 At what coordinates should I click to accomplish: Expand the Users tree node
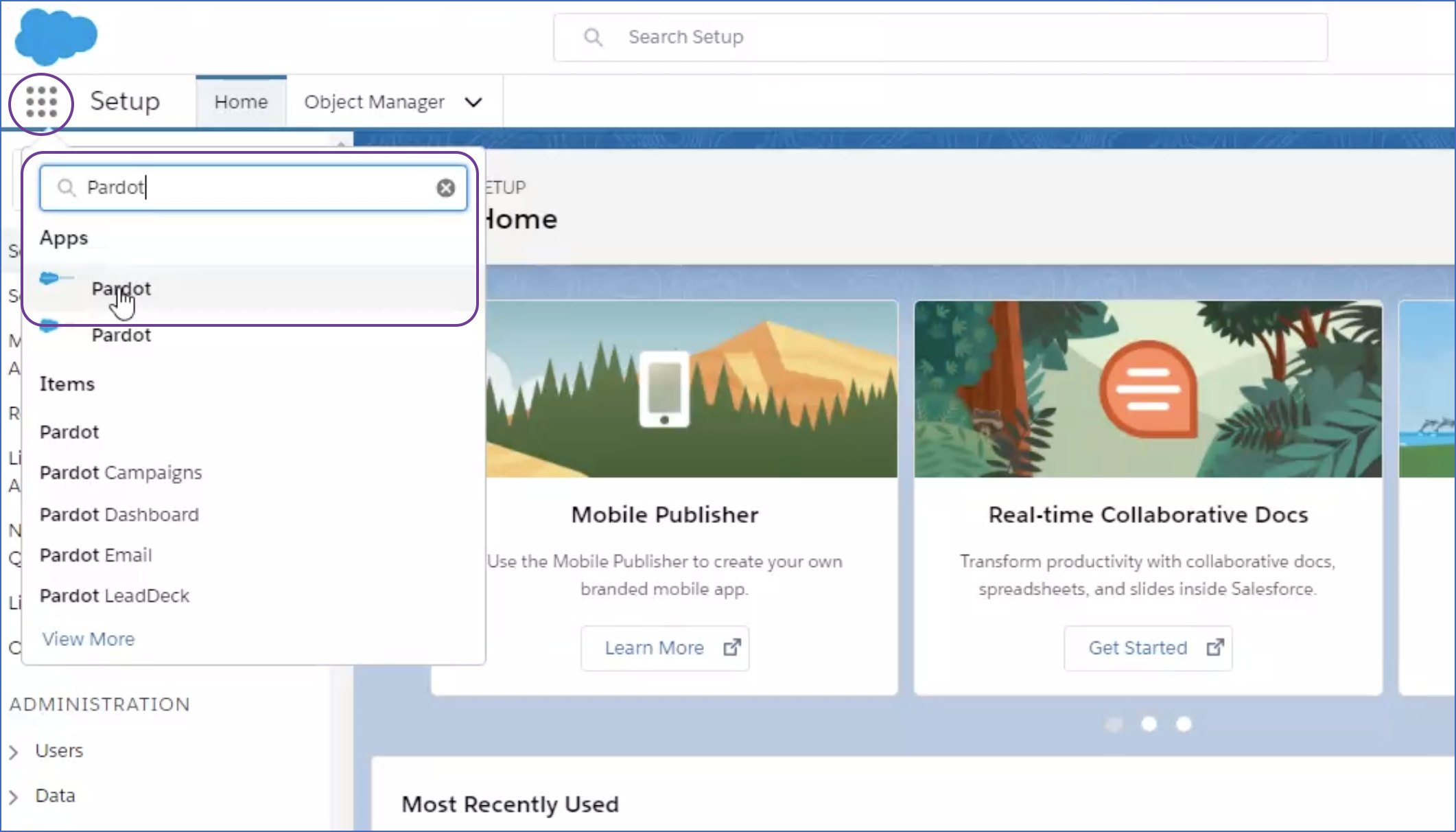[x=14, y=752]
